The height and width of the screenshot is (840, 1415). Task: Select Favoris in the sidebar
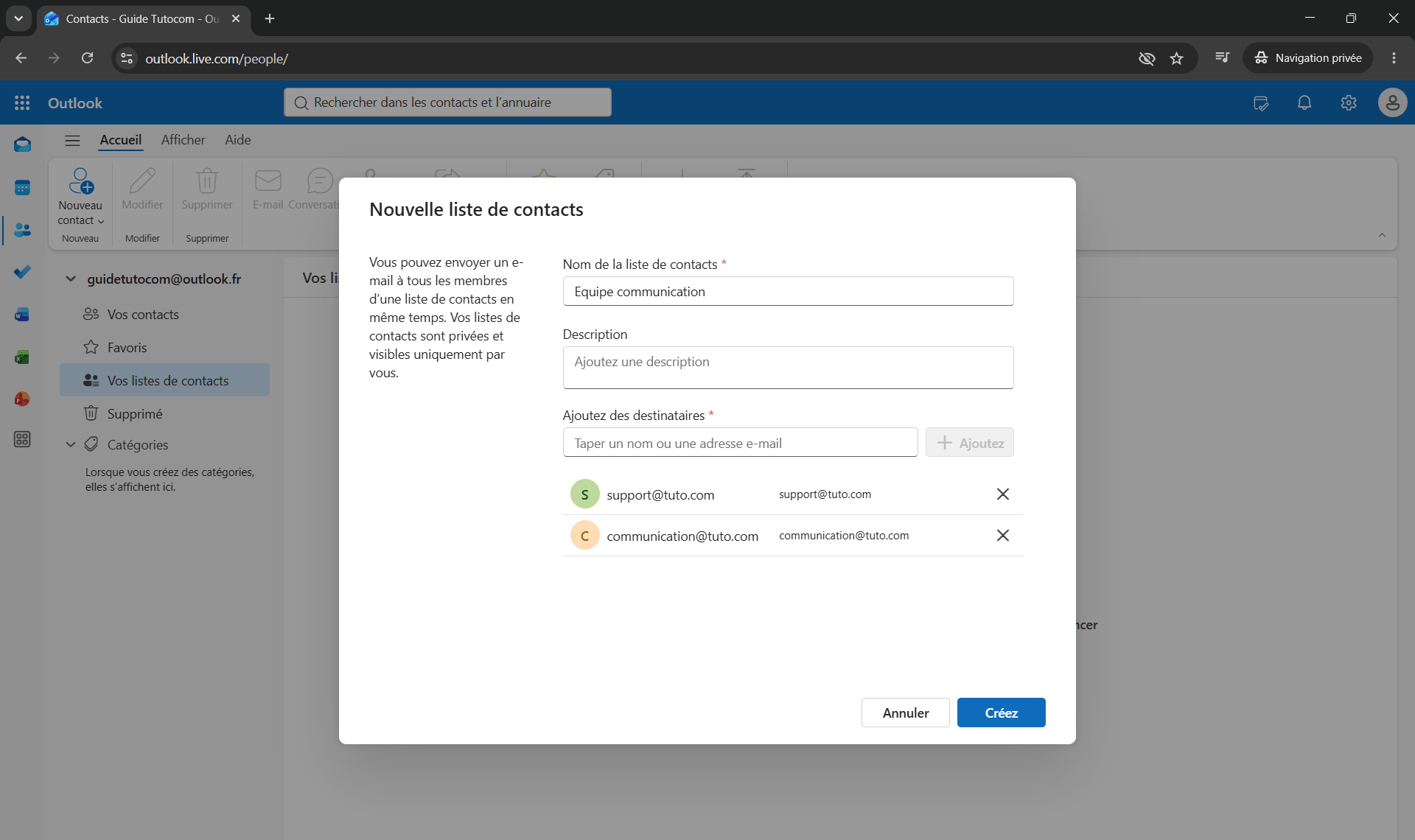[x=164, y=348]
